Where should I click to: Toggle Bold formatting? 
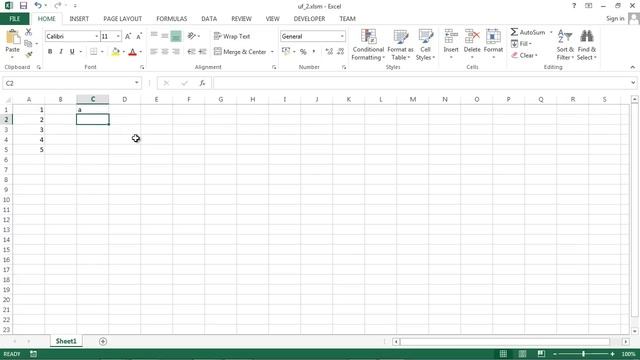click(50, 51)
